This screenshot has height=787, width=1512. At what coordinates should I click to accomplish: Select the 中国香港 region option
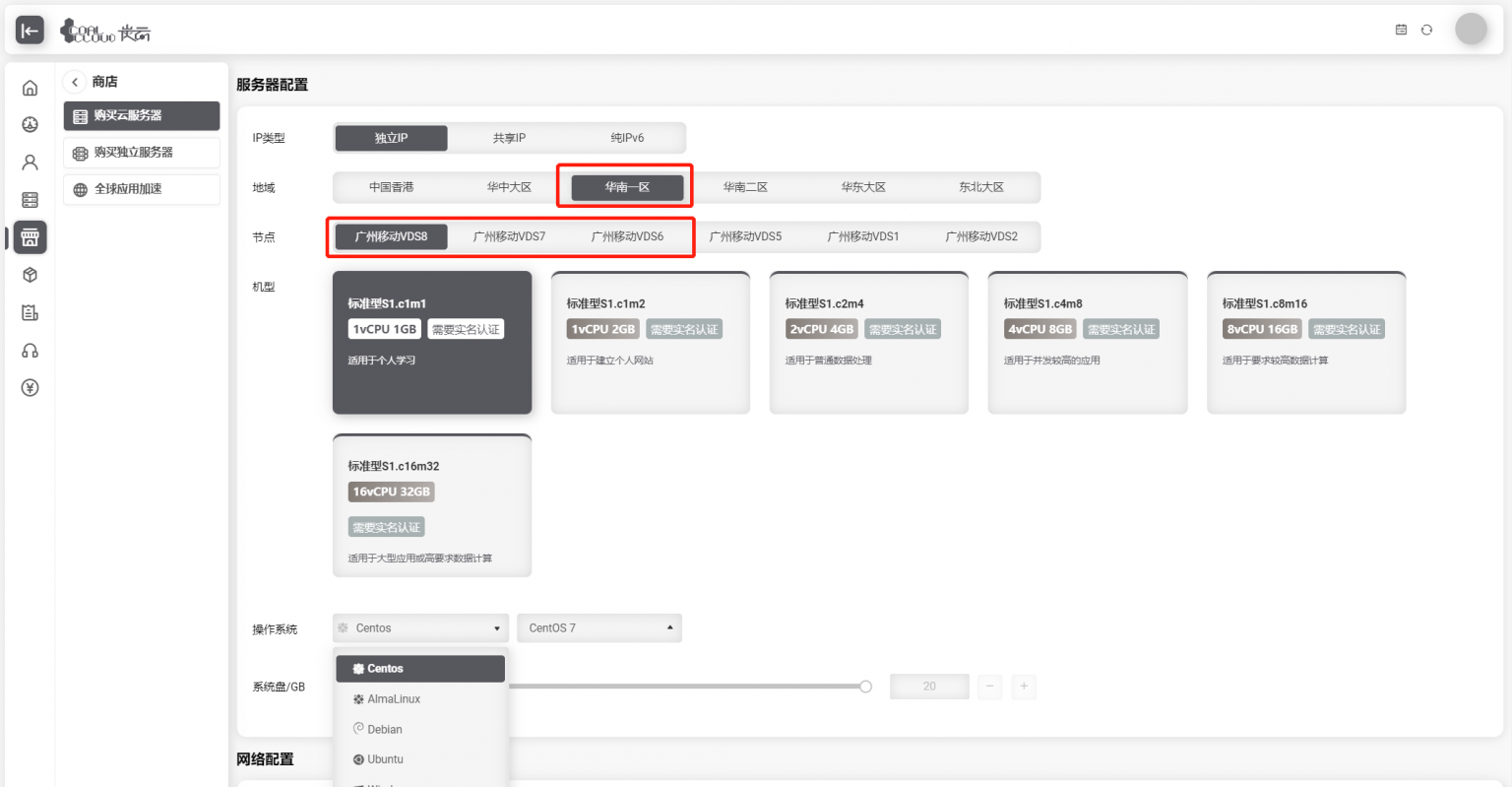[391, 187]
